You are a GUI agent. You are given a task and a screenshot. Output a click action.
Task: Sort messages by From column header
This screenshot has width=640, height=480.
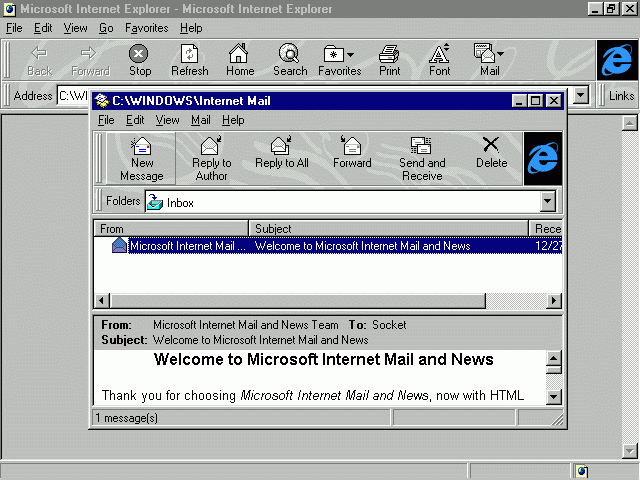pyautogui.click(x=171, y=229)
